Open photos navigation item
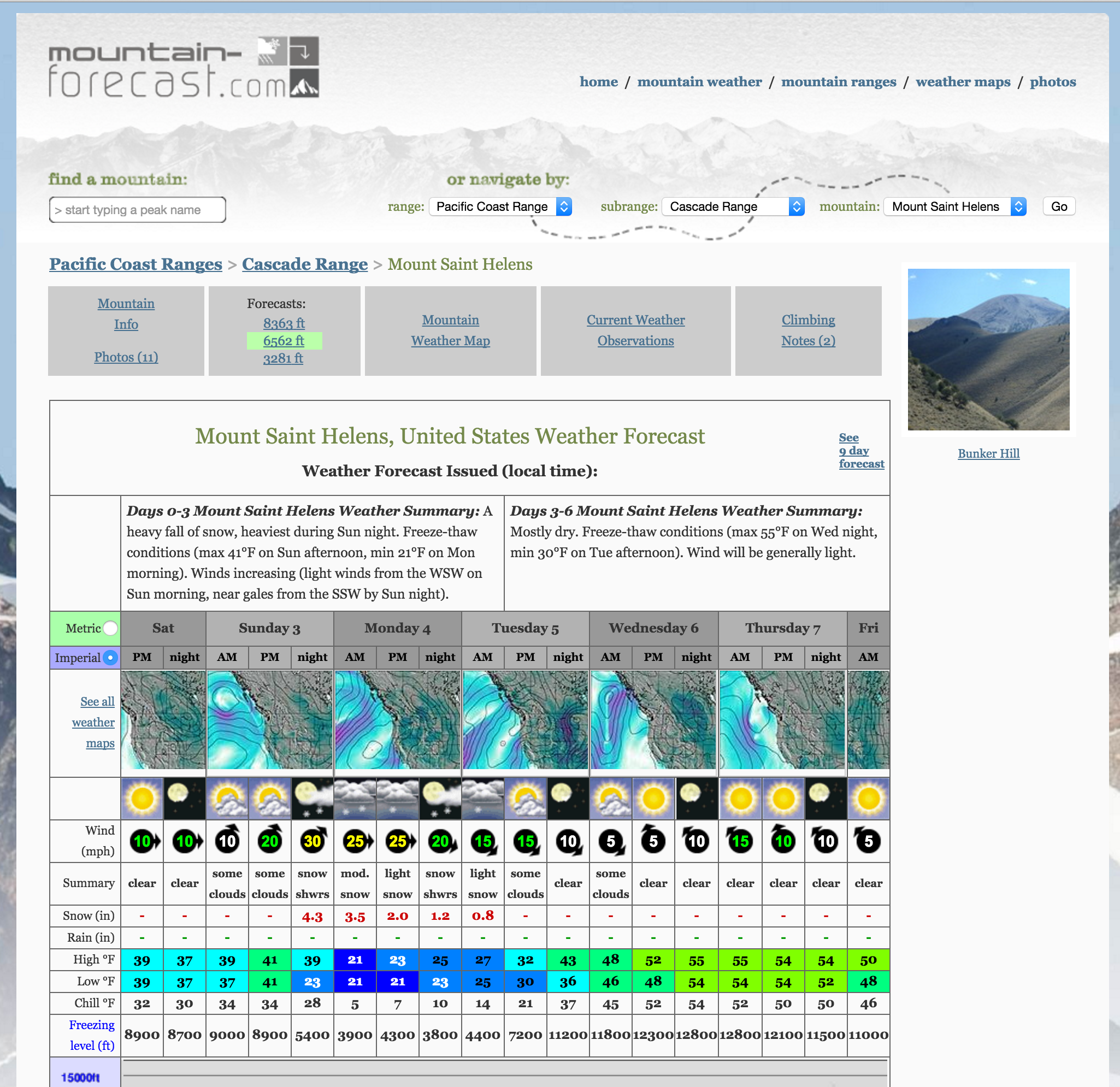 coord(1053,82)
